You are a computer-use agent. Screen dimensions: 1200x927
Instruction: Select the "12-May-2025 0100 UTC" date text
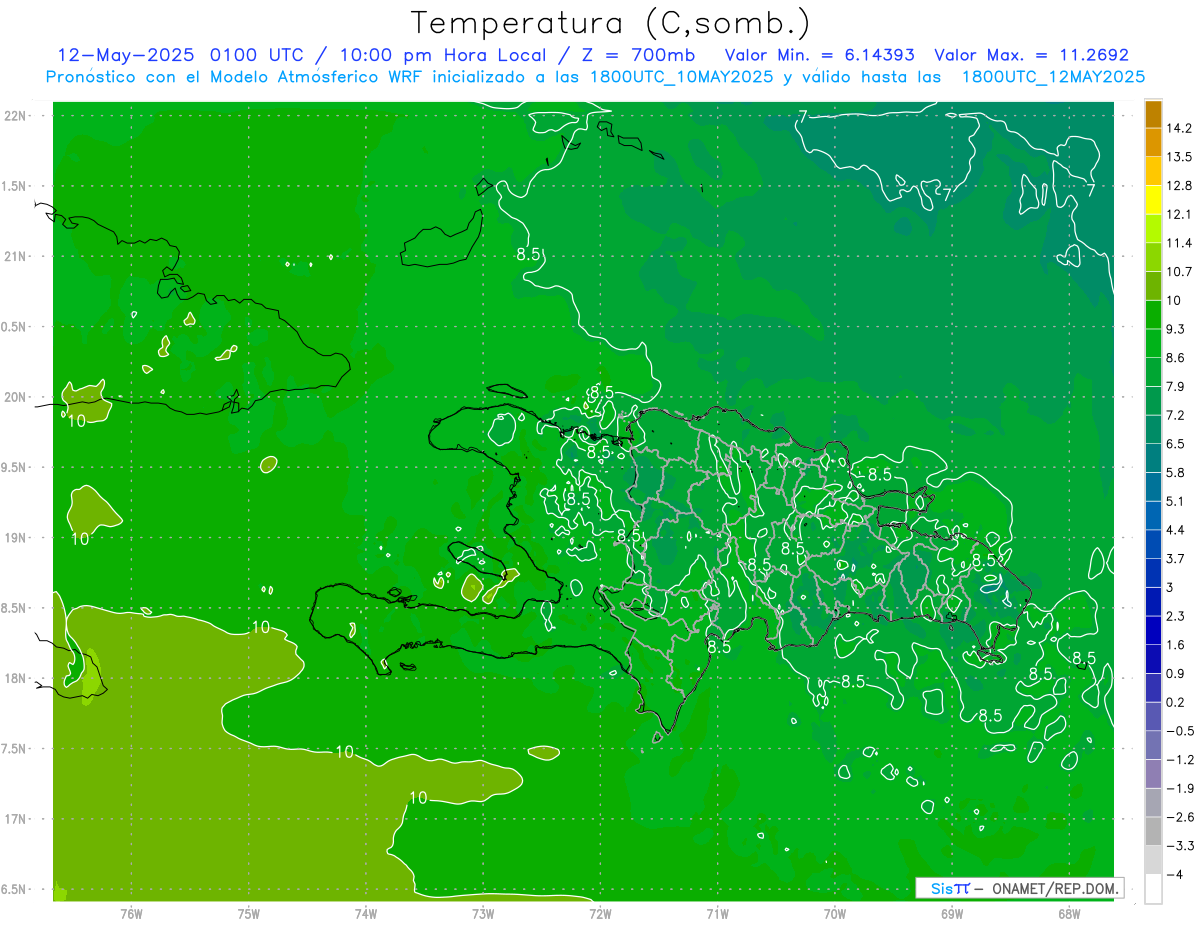coord(180,54)
